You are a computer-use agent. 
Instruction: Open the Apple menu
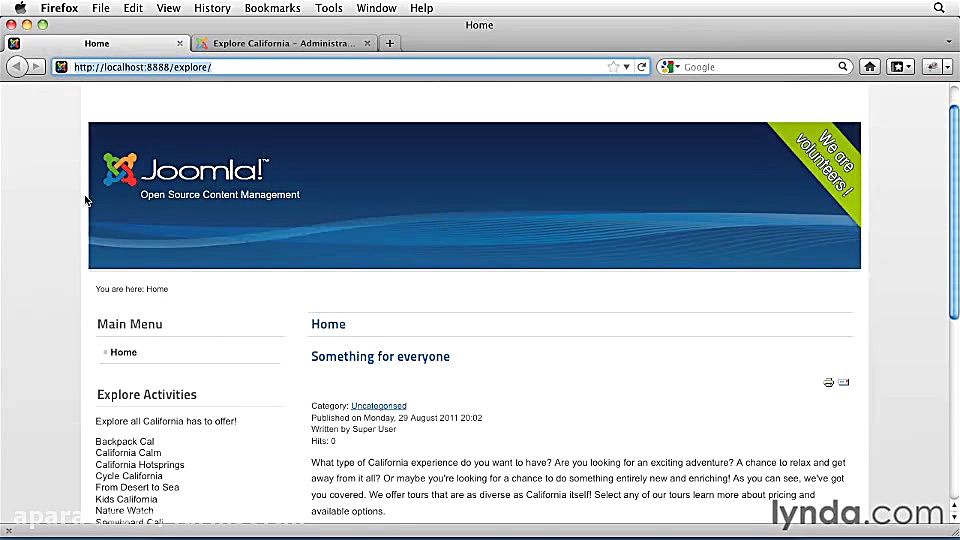tap(20, 8)
